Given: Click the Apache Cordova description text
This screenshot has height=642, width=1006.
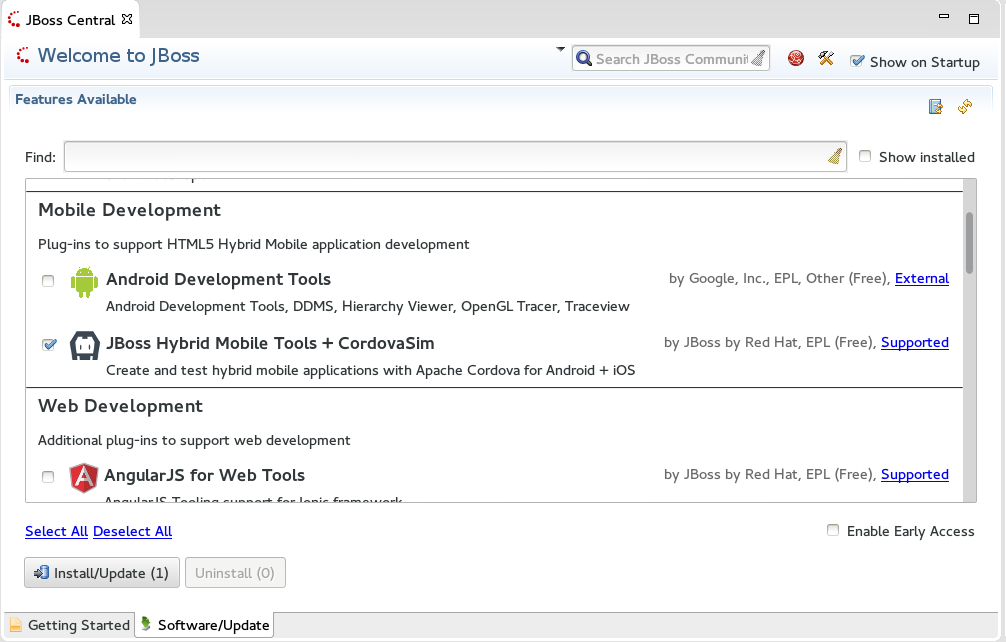Looking at the screenshot, I should point(370,371).
